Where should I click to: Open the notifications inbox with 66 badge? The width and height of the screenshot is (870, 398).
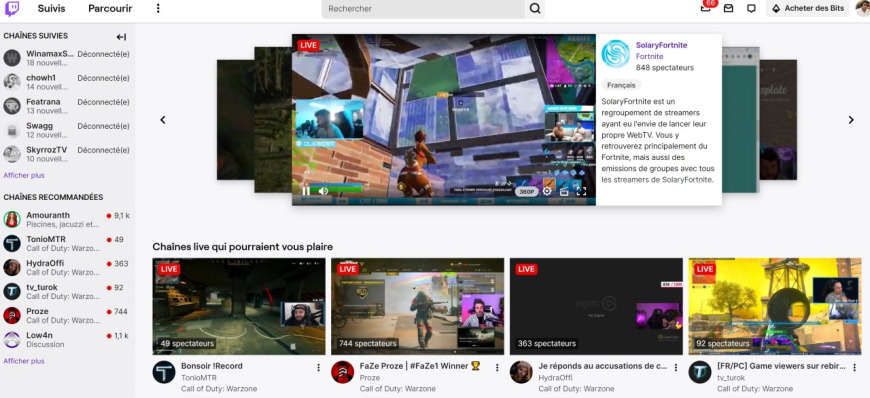pyautogui.click(x=706, y=8)
